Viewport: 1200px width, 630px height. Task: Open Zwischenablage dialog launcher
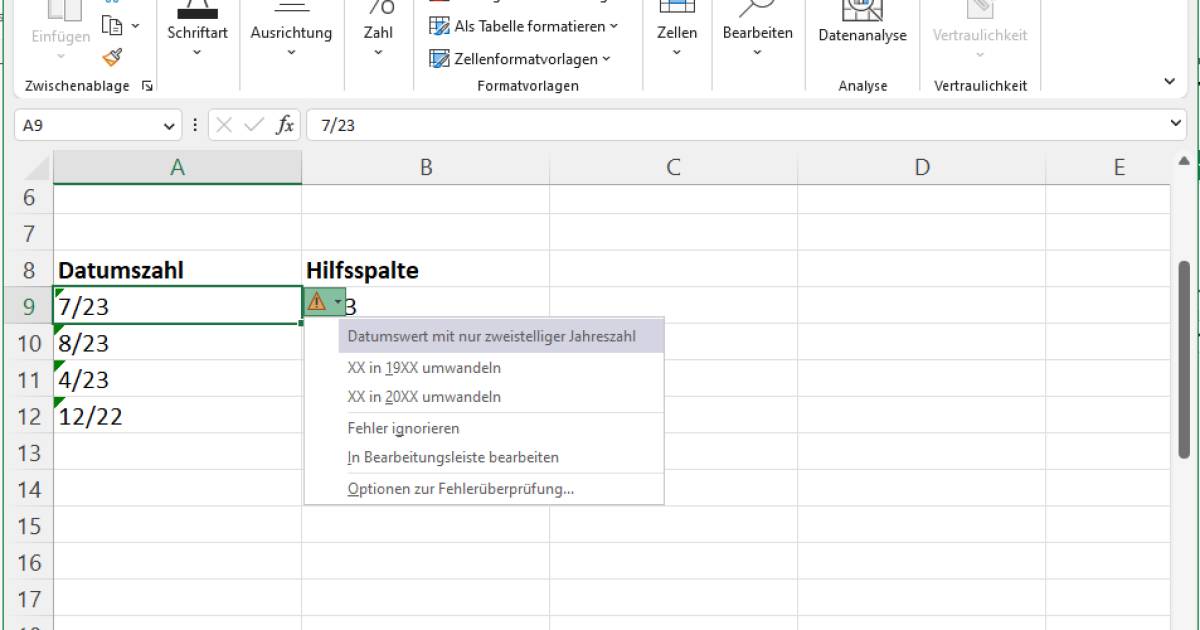(148, 86)
